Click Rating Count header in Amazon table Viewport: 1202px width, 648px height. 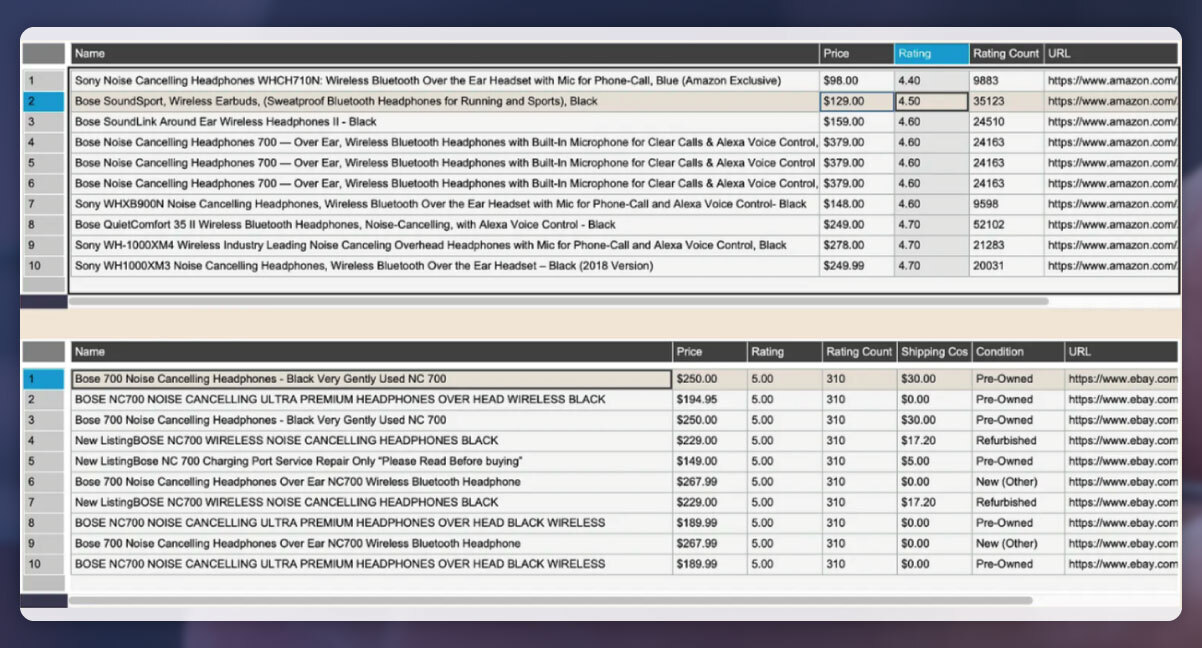pyautogui.click(x=1007, y=54)
